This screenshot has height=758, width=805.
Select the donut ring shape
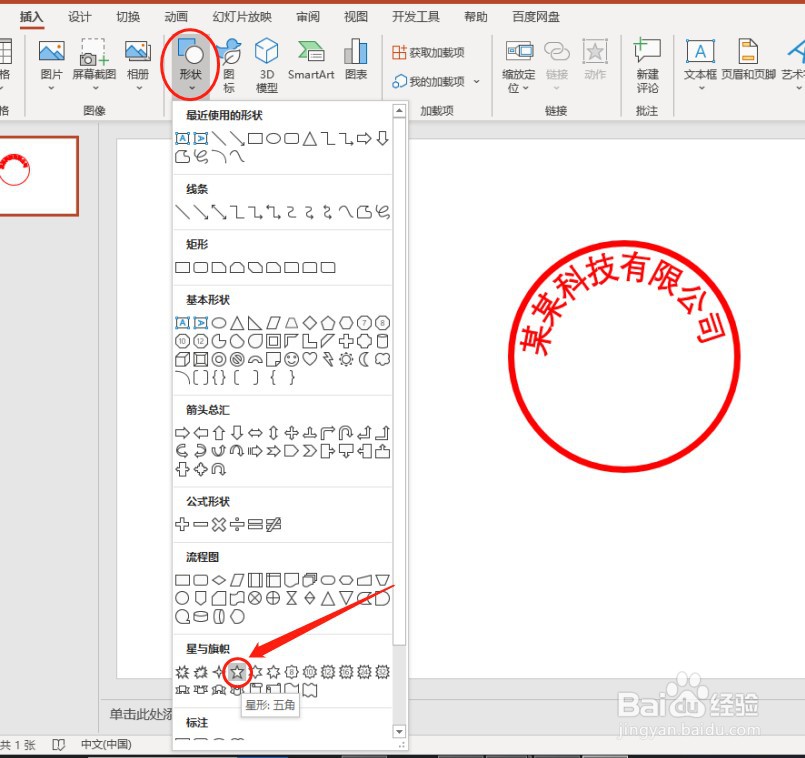(x=219, y=359)
